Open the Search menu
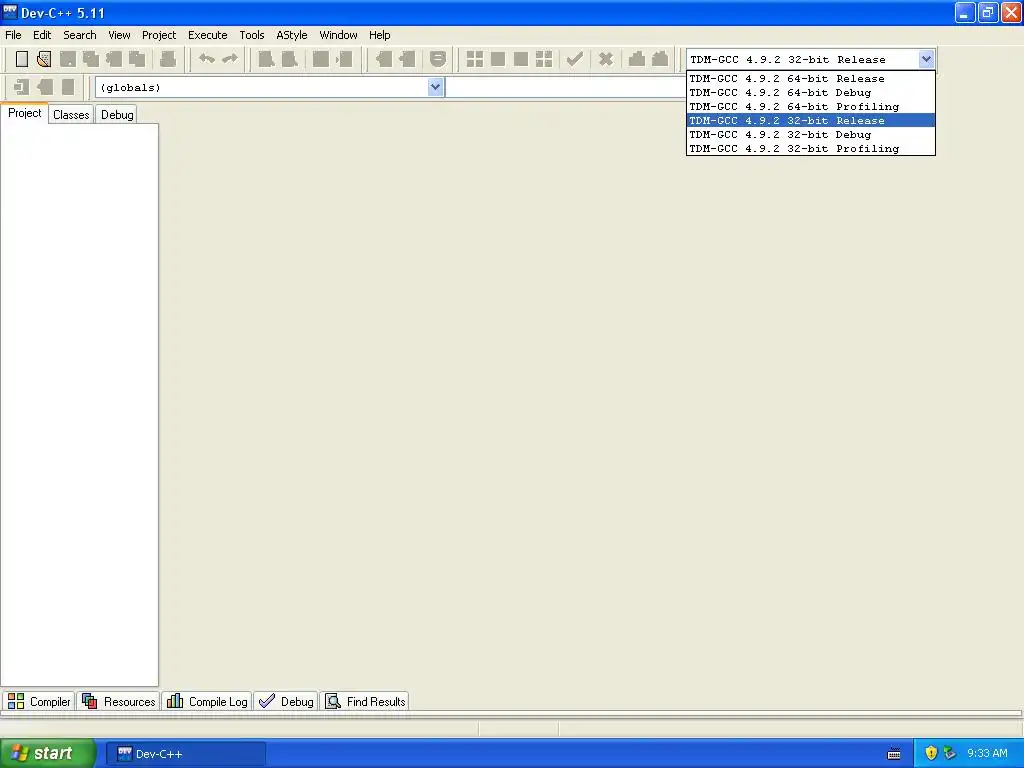Screen dimensions: 1024x768 point(80,35)
